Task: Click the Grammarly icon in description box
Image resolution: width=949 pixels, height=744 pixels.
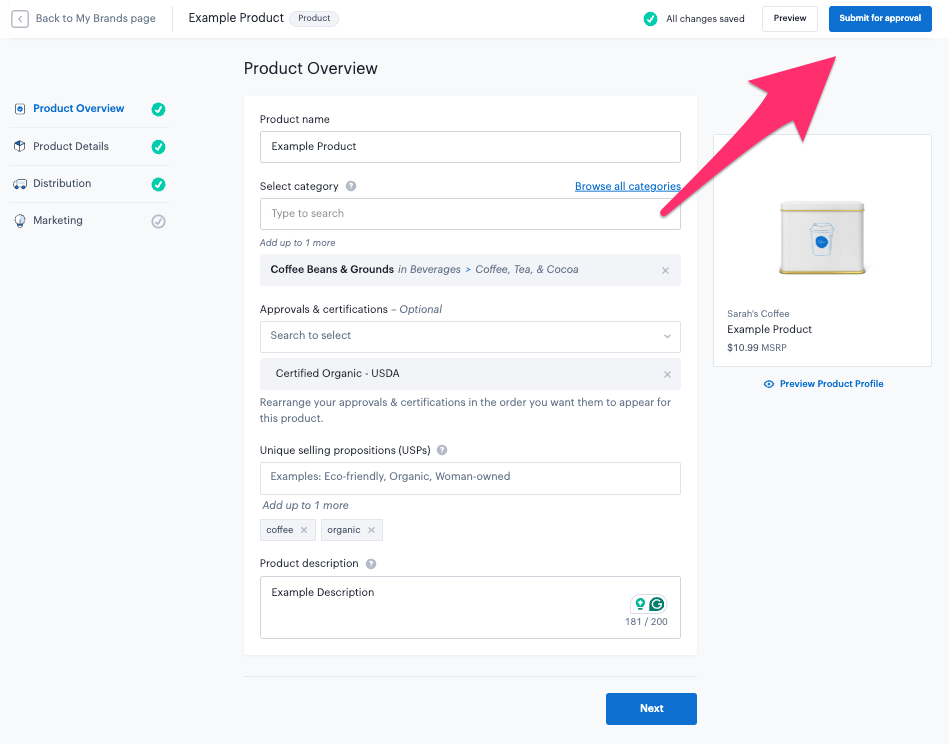Action: click(x=657, y=604)
